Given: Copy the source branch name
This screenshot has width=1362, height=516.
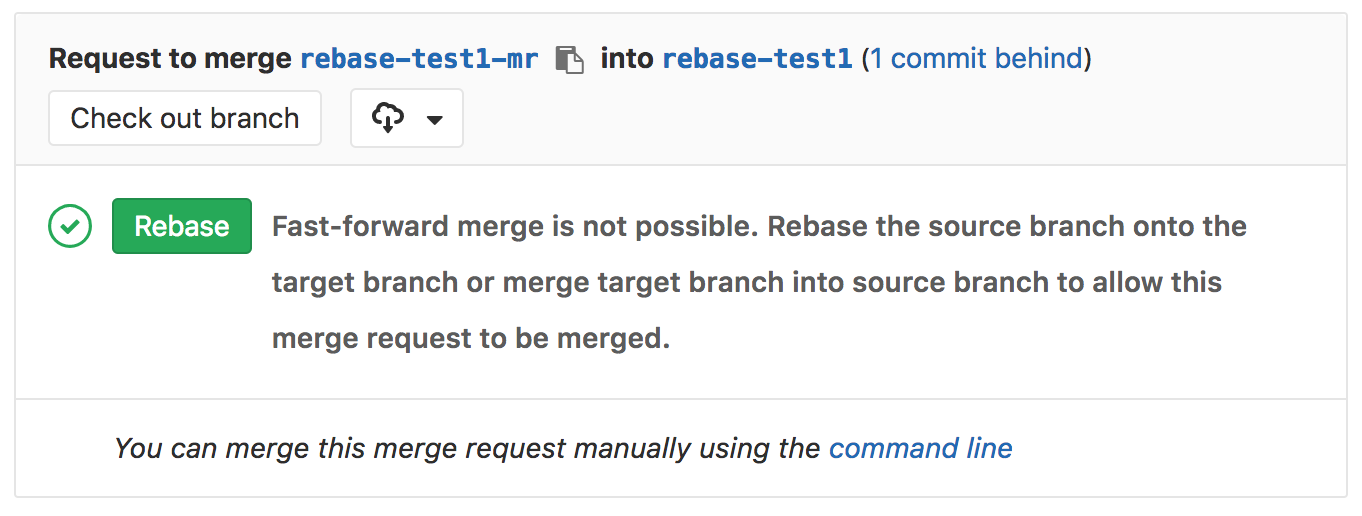Looking at the screenshot, I should [569, 59].
